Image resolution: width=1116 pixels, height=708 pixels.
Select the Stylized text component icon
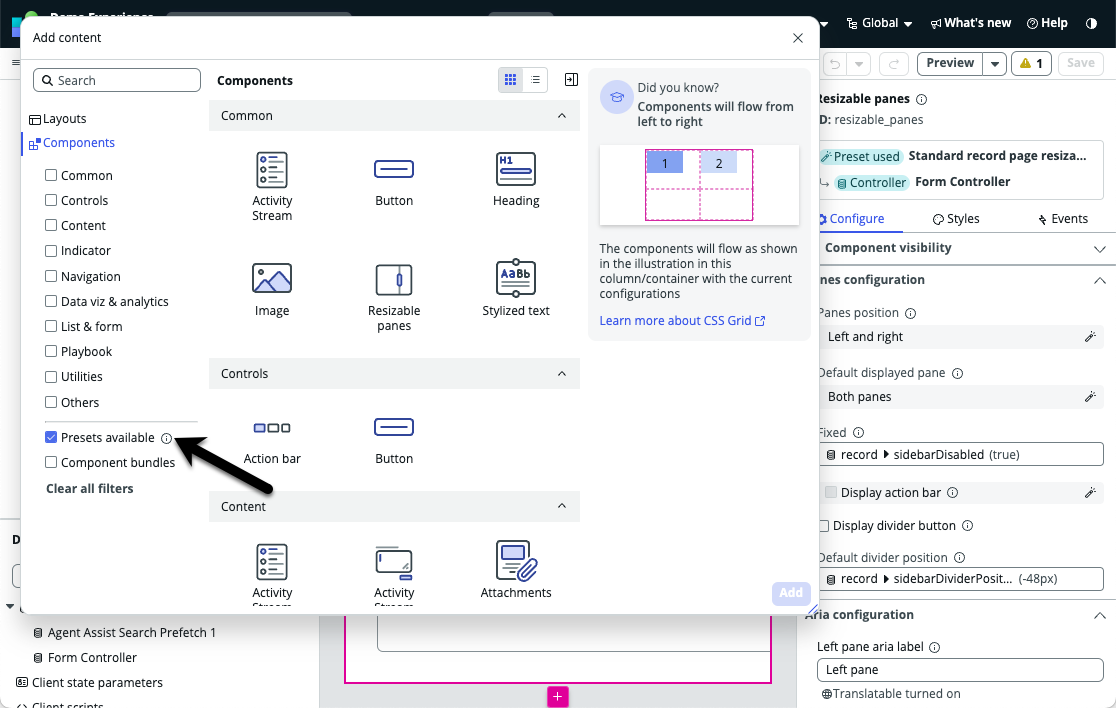click(516, 278)
